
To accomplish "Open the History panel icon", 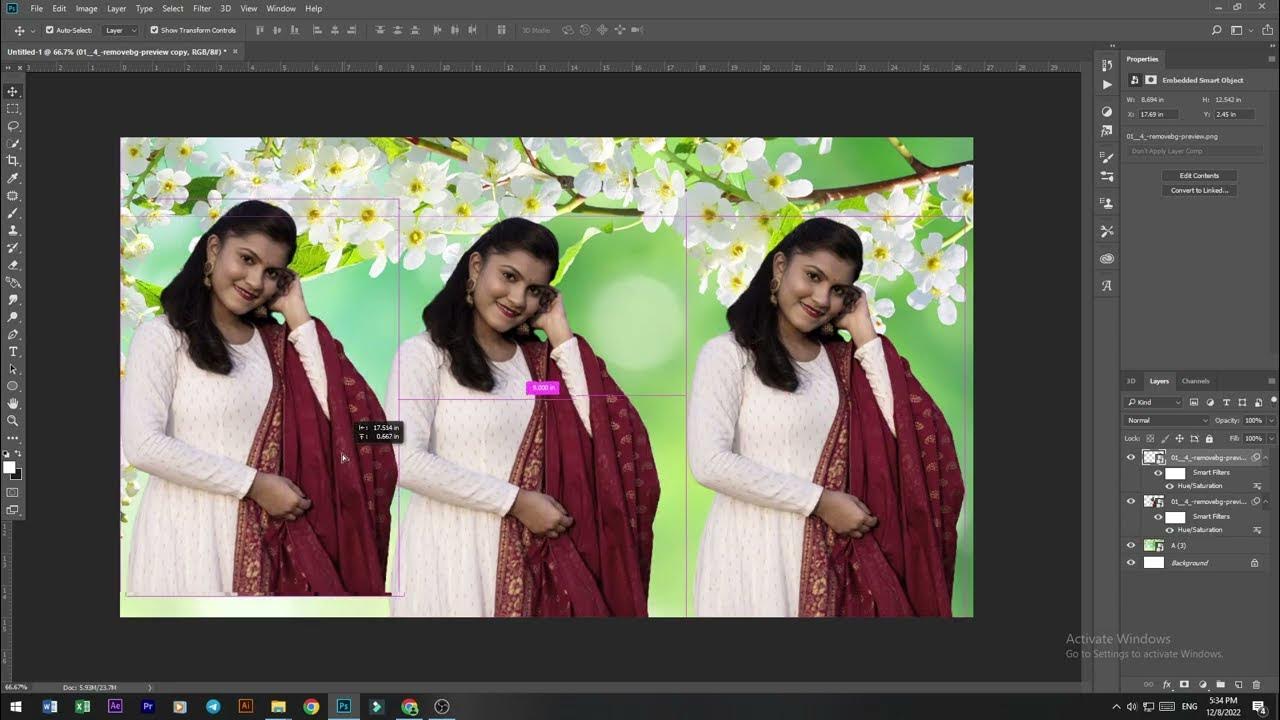I will click(x=1107, y=65).
